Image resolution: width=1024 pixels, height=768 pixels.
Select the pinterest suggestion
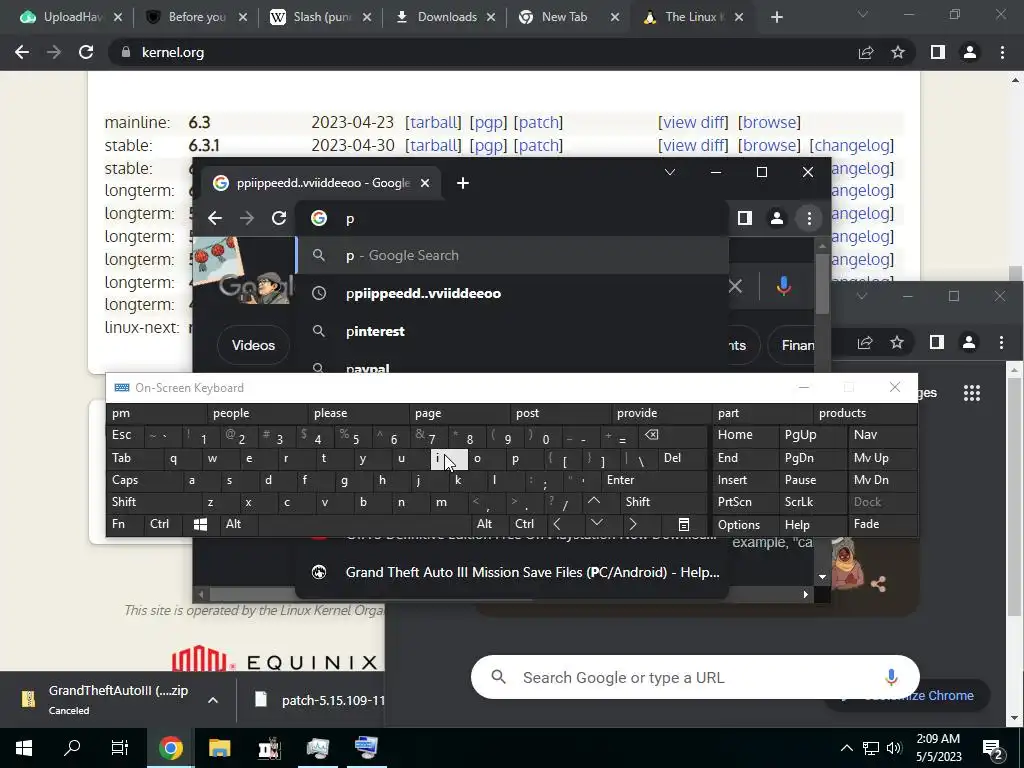click(x=513, y=331)
